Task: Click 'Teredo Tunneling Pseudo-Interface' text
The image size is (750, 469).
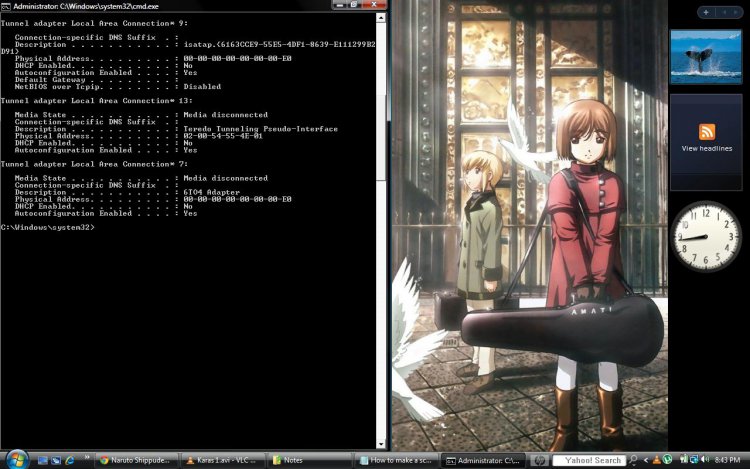Action: 261,129
